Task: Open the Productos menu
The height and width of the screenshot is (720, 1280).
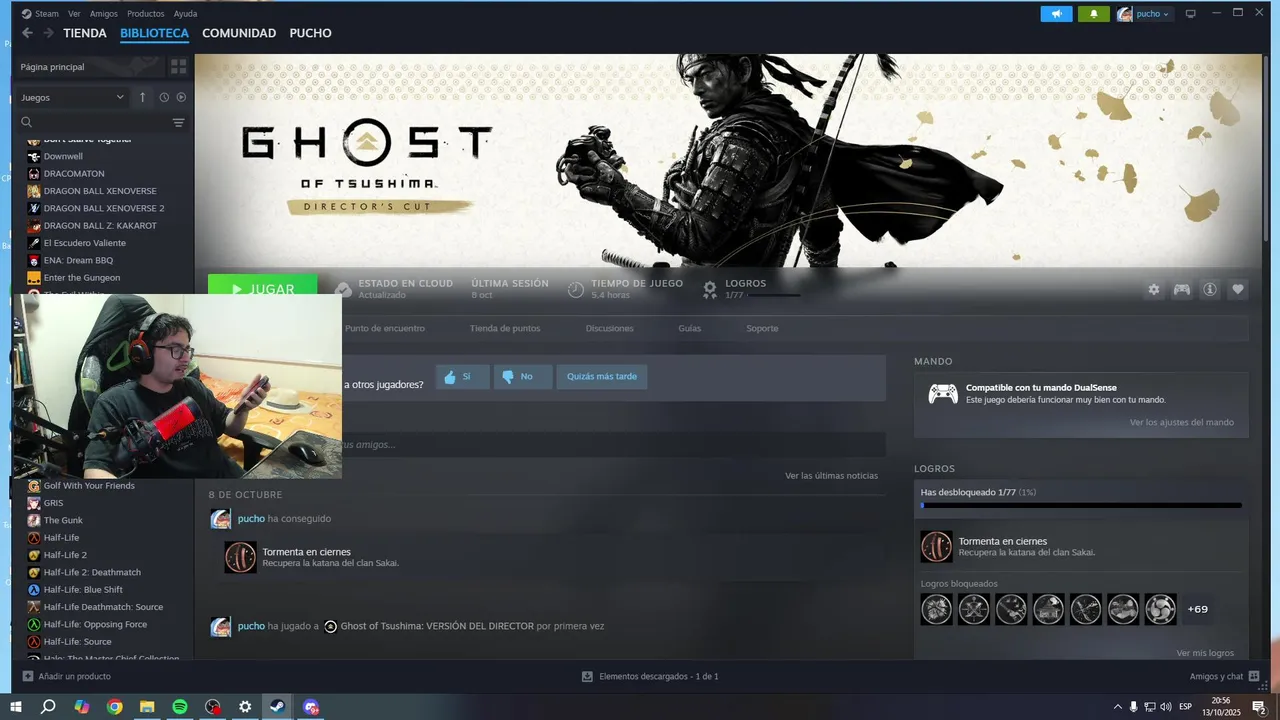Action: coord(146,14)
